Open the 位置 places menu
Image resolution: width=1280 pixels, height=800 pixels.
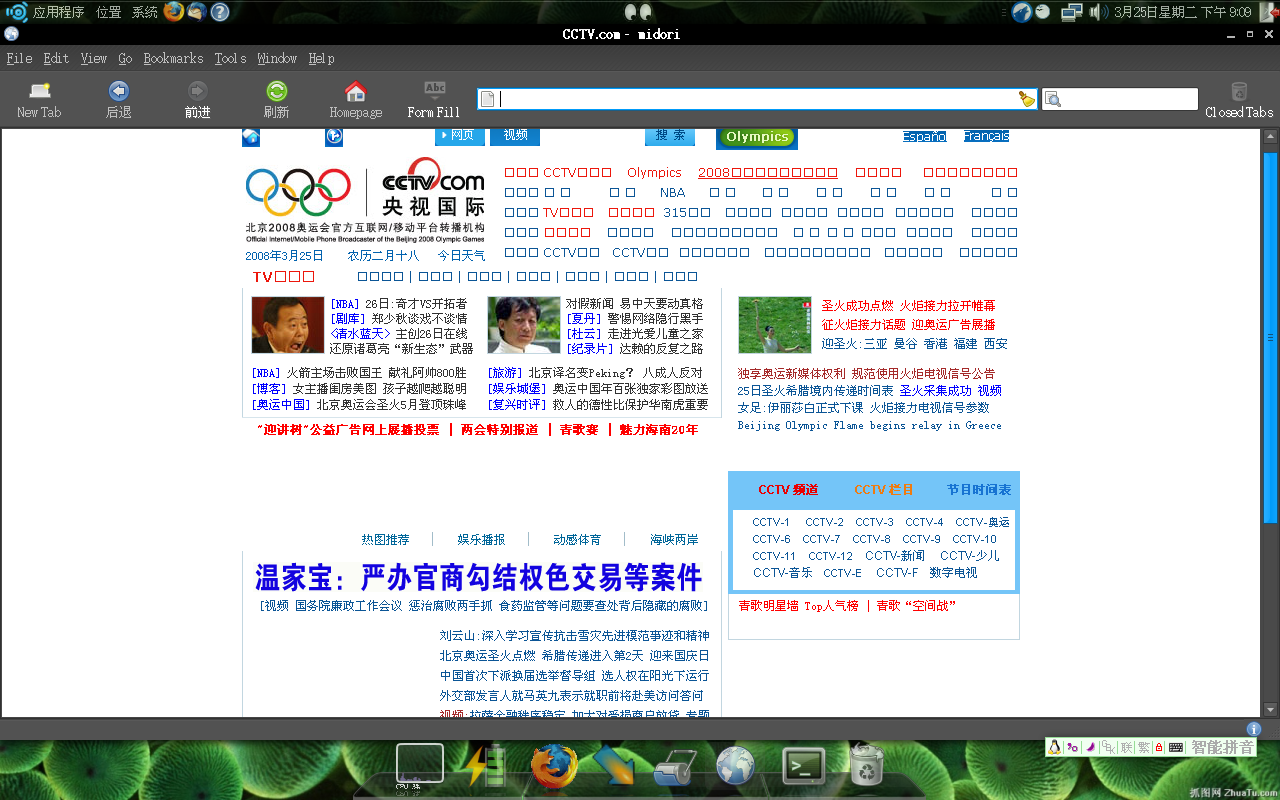(x=109, y=12)
